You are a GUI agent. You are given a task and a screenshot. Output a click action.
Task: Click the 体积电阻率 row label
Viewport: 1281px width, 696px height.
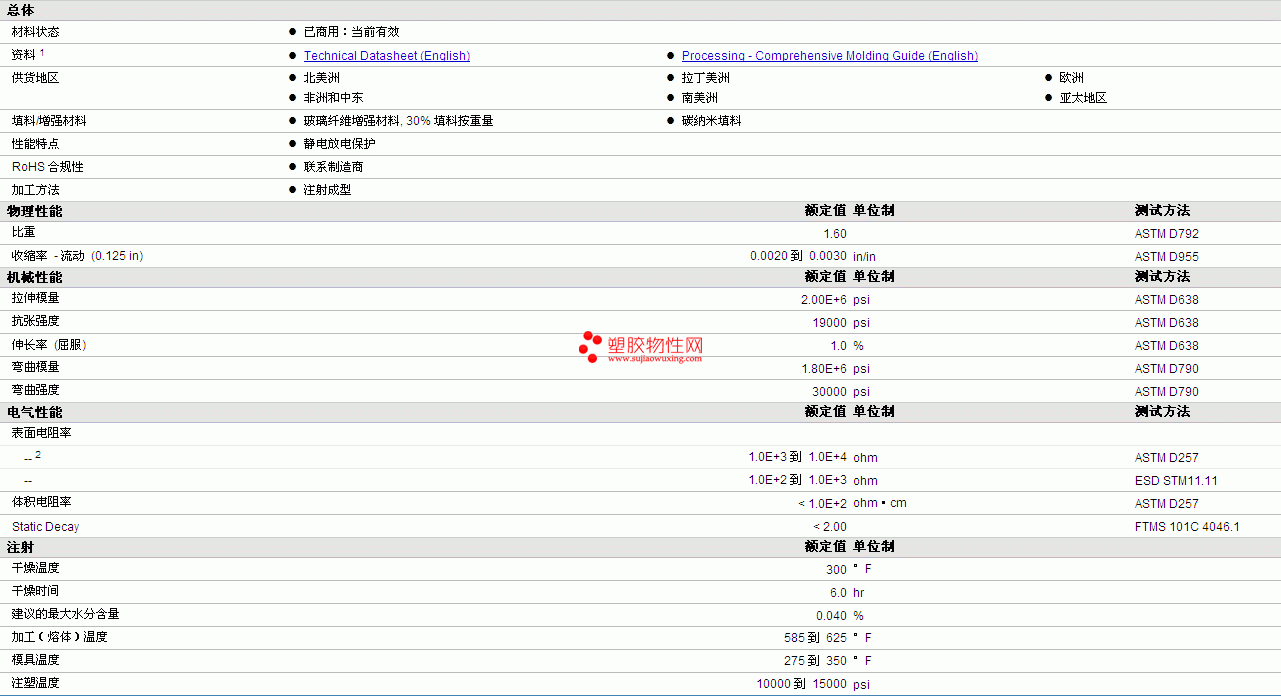pyautogui.click(x=41, y=502)
